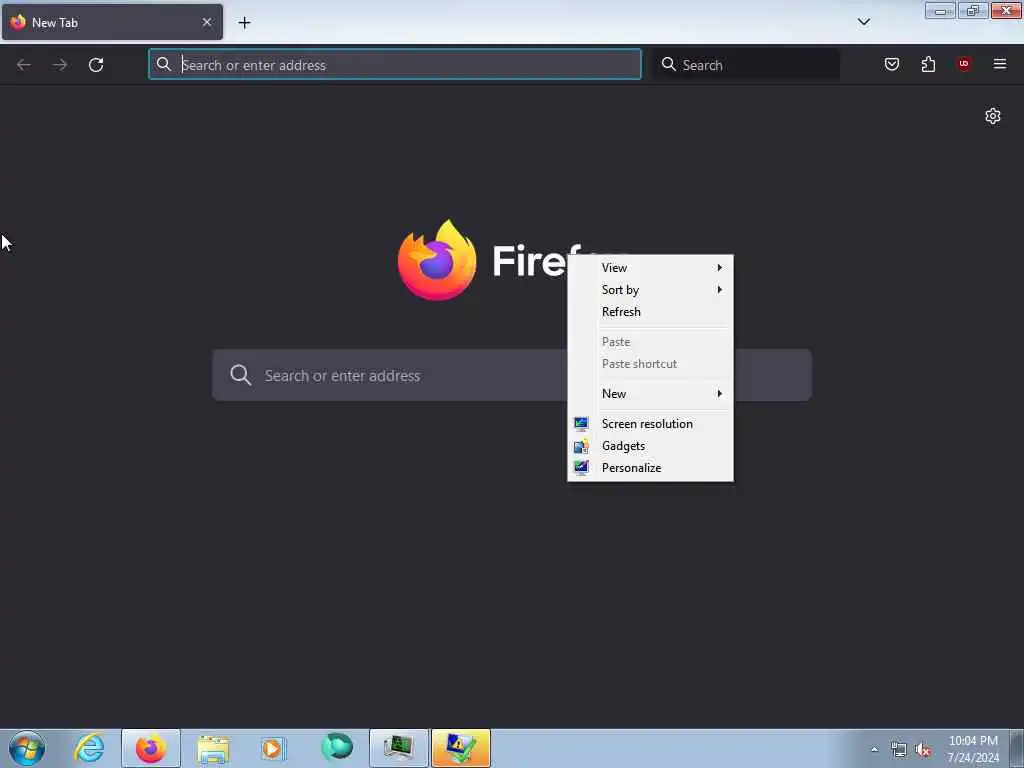Image resolution: width=1024 pixels, height=768 pixels.
Task: Open the teal round app on the taskbar
Action: coord(337,747)
